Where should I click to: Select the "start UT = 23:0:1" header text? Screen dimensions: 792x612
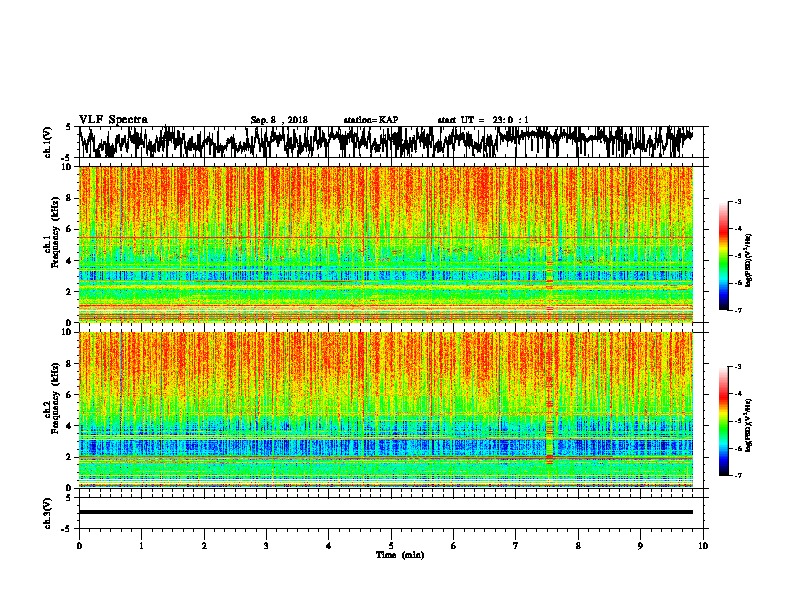483,120
